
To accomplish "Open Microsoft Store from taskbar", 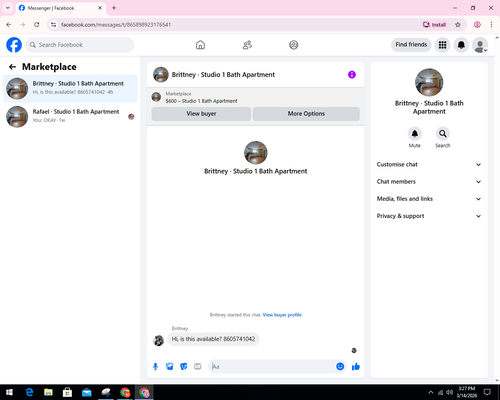I will click(x=67, y=392).
